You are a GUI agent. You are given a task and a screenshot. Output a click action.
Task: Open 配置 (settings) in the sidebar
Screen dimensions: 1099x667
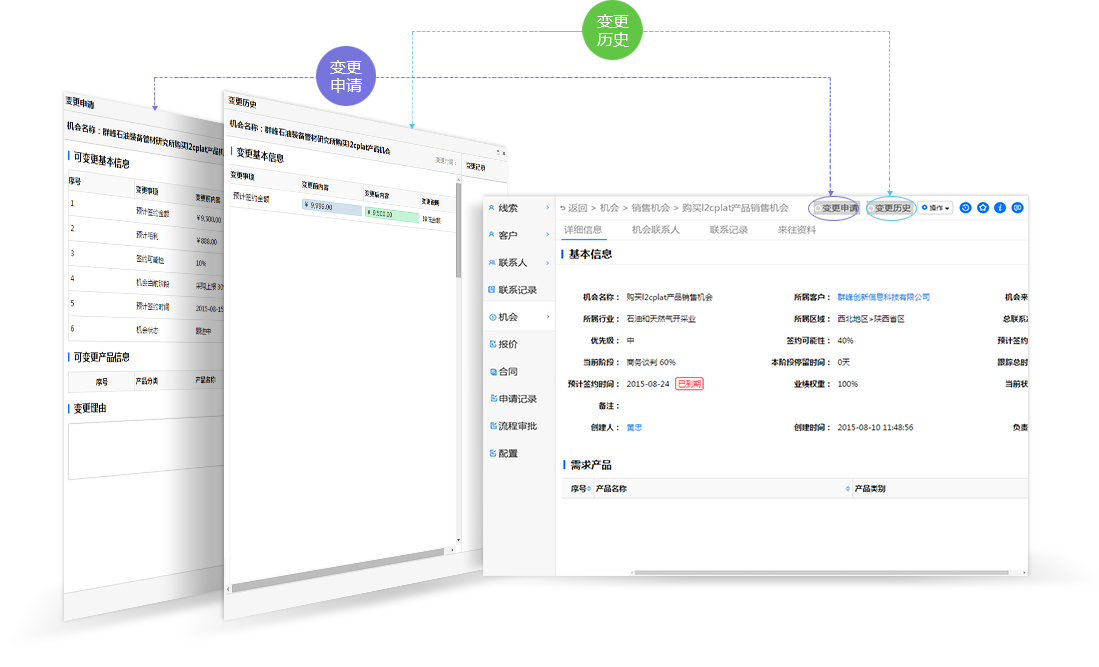click(x=508, y=453)
